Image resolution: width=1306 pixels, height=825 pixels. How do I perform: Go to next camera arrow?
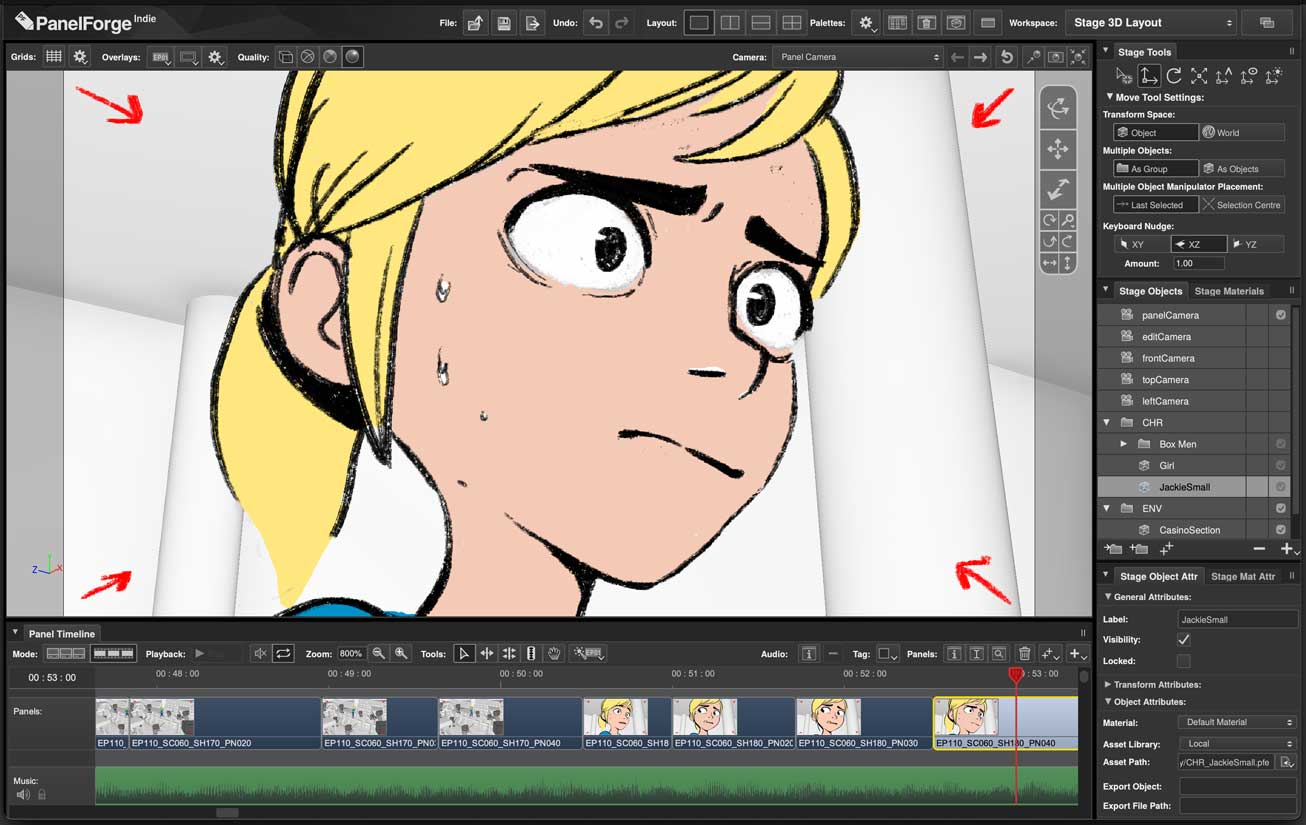[x=981, y=57]
